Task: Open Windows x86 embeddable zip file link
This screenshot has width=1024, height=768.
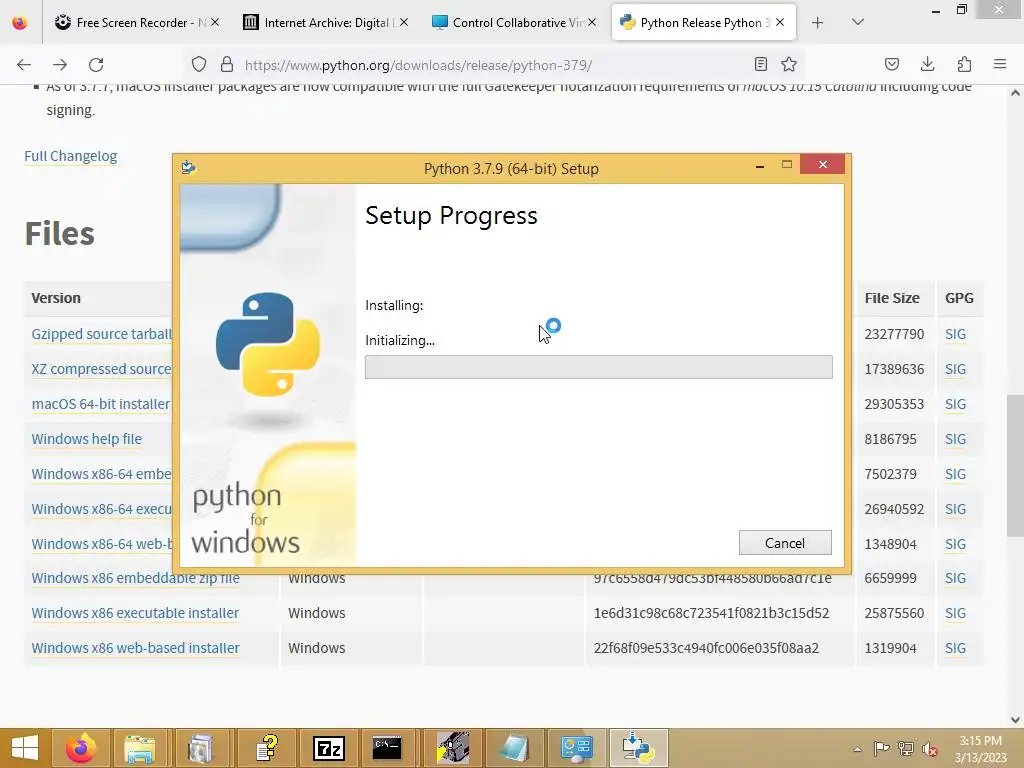Action: point(135,579)
